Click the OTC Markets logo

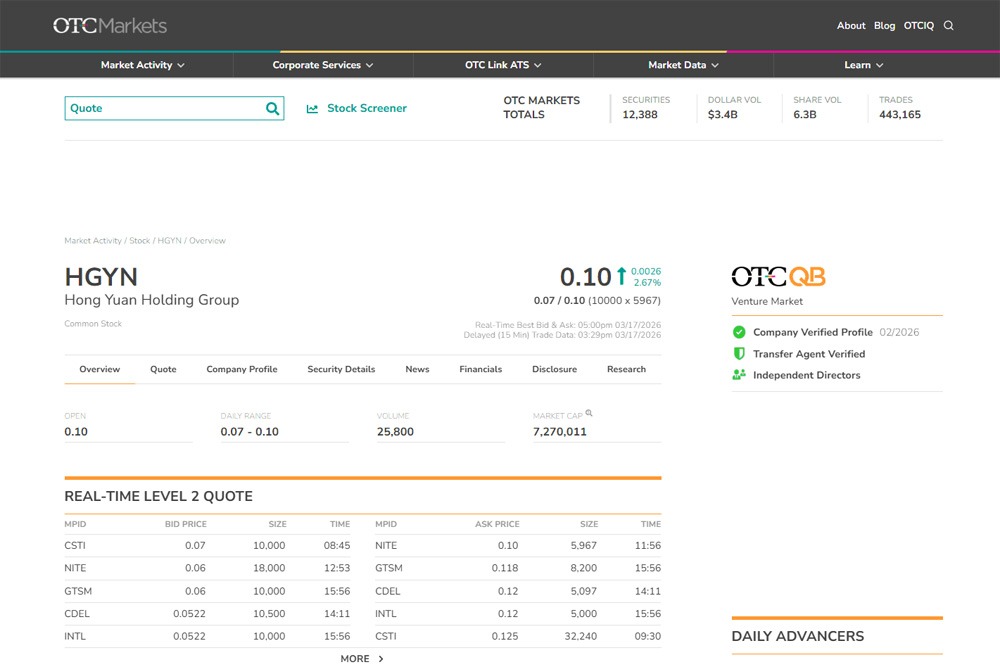tap(110, 26)
